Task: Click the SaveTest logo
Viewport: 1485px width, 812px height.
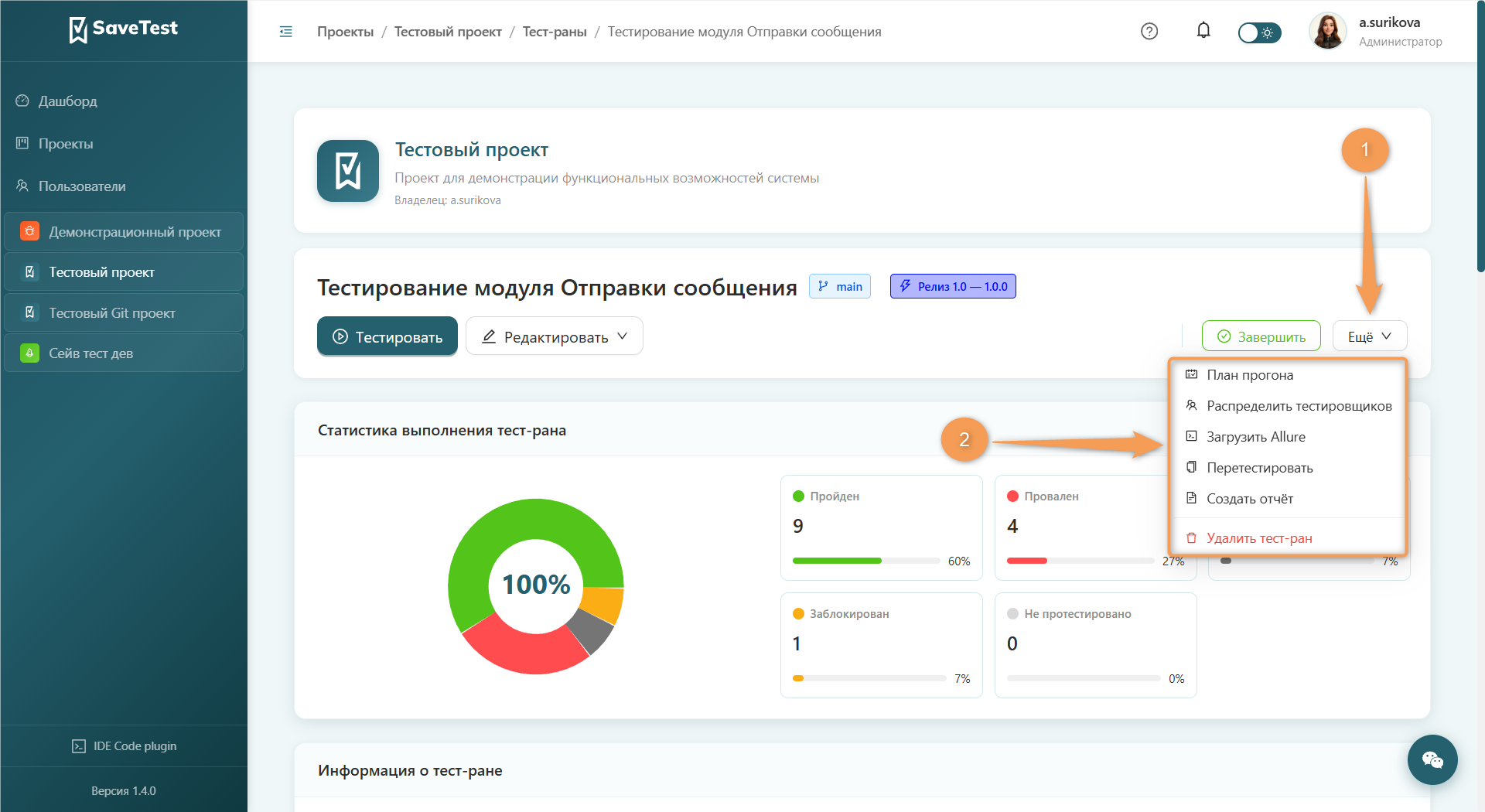Action: point(124,29)
